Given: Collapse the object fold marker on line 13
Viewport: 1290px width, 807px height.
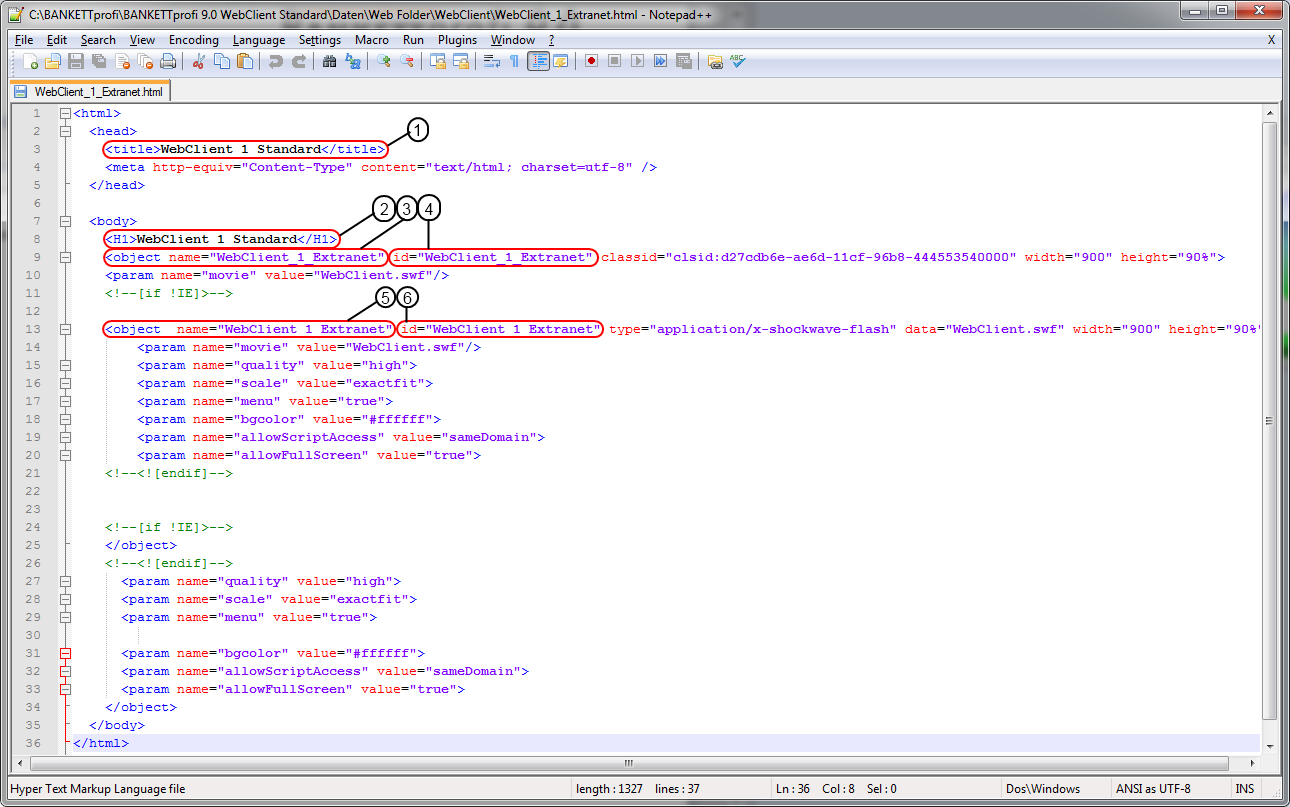Looking at the screenshot, I should (65, 330).
